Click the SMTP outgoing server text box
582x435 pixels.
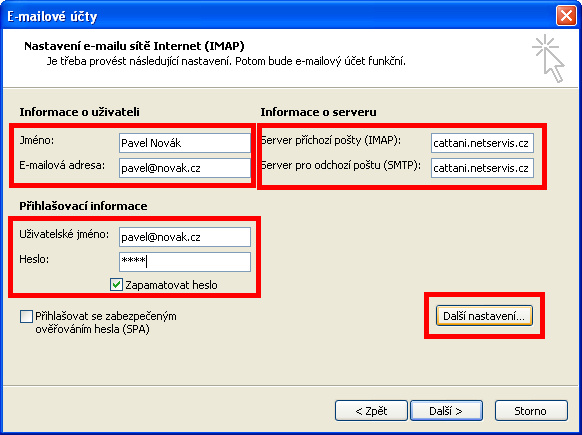click(482, 168)
